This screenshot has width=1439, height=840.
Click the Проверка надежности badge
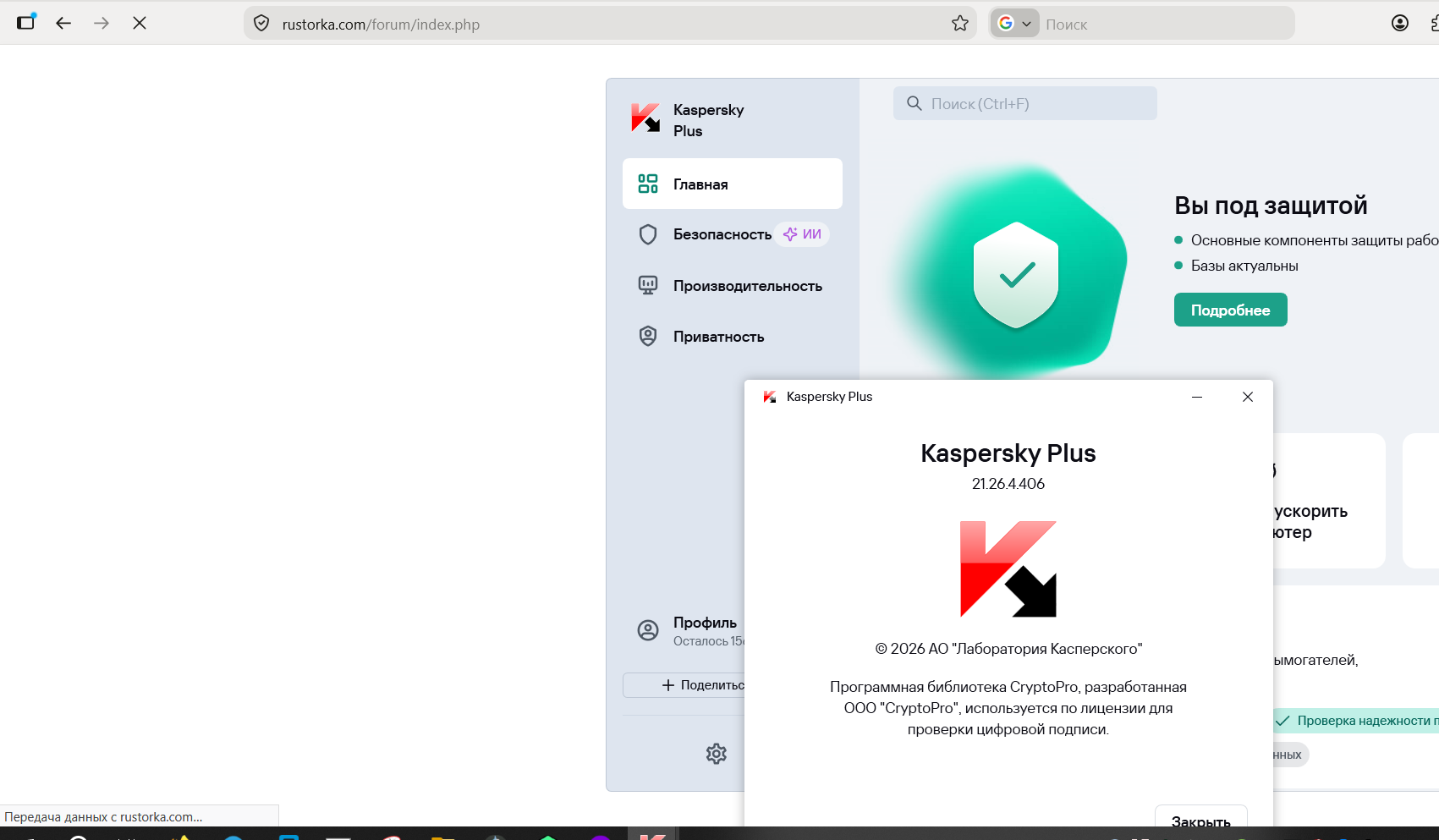point(1357,721)
